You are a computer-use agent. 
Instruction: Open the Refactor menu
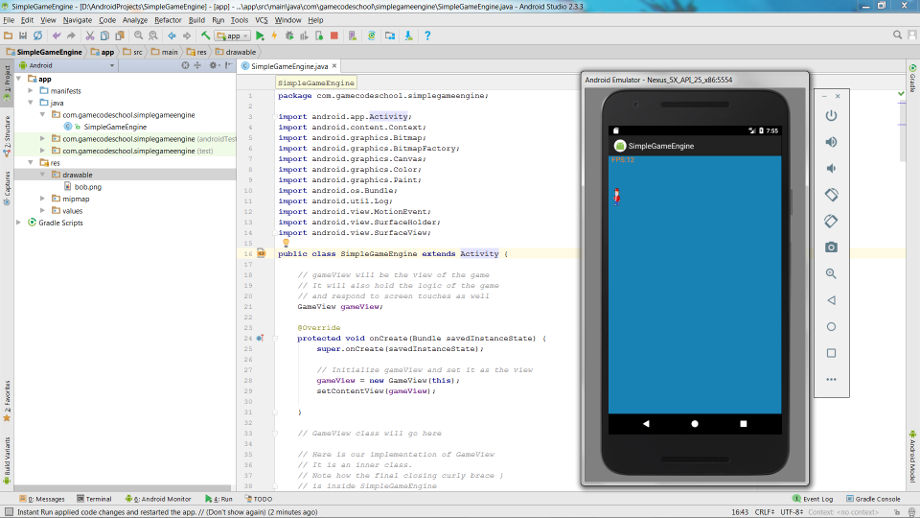168,20
